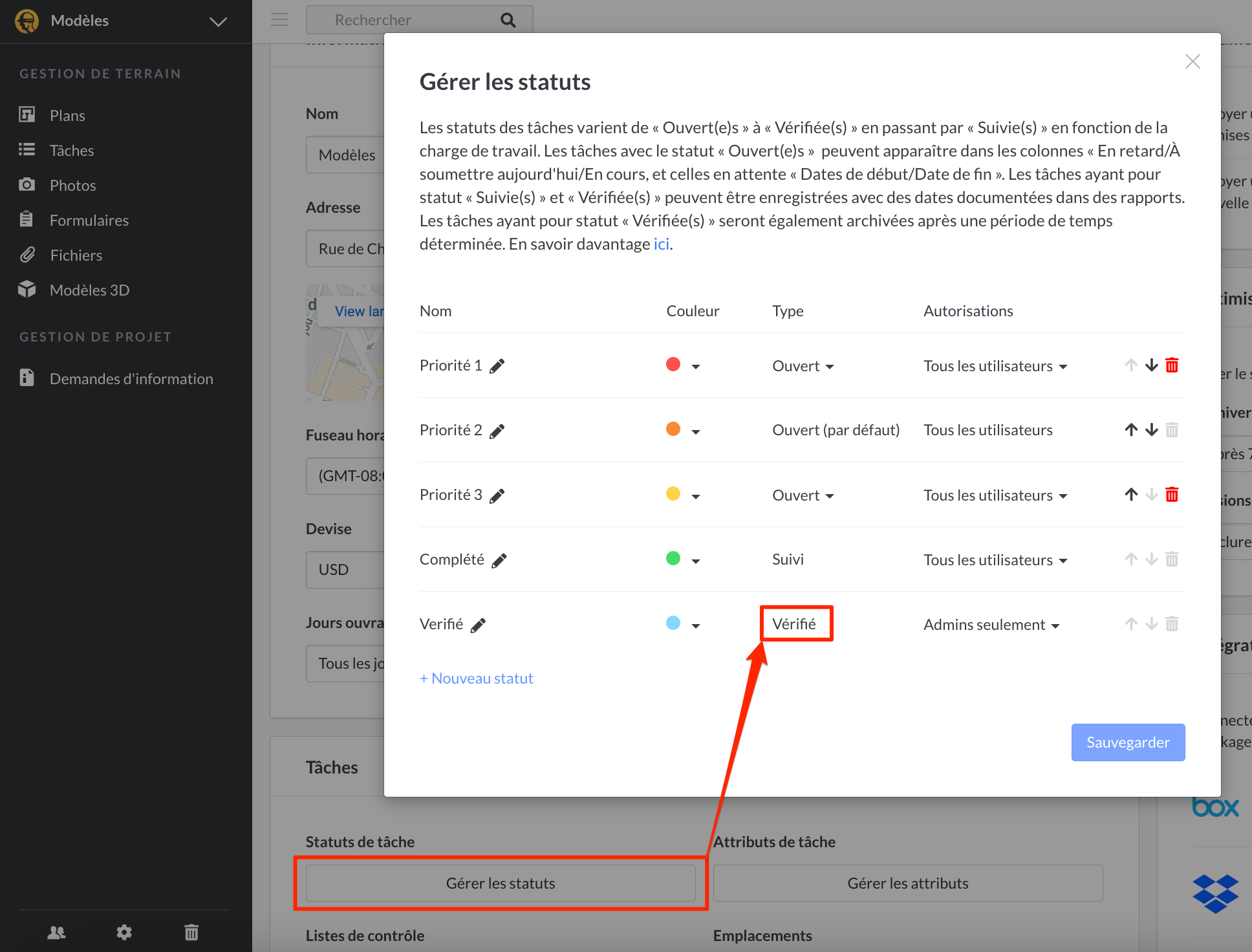Open the Ouvert type dropdown for Priorité 1
1252x952 pixels.
(x=803, y=366)
